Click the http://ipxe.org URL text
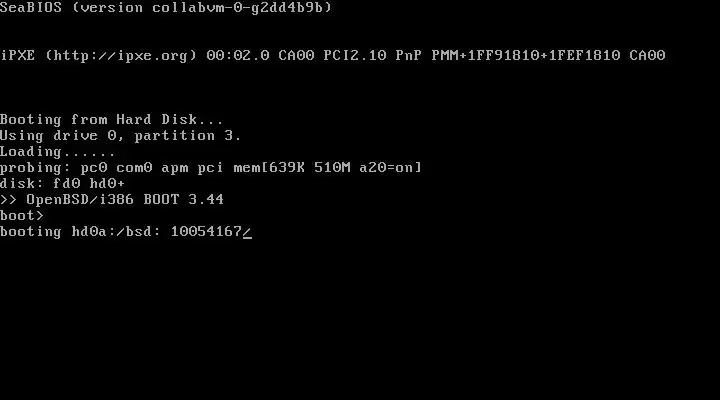The image size is (720, 400). pyautogui.click(x=121, y=56)
